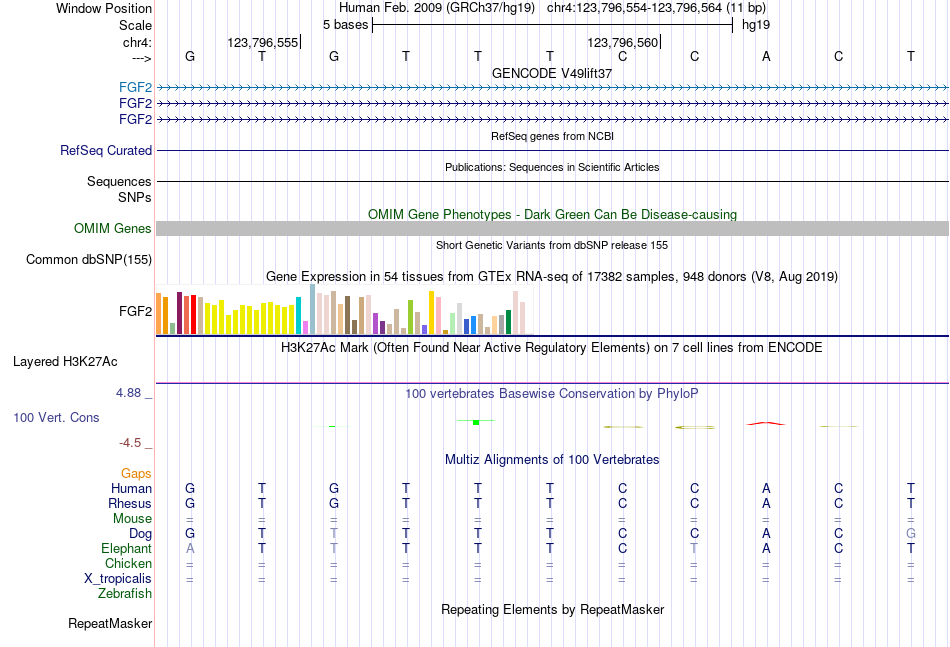The image size is (950, 647).
Task: Click the RepeatMasker track label
Action: coord(110,623)
